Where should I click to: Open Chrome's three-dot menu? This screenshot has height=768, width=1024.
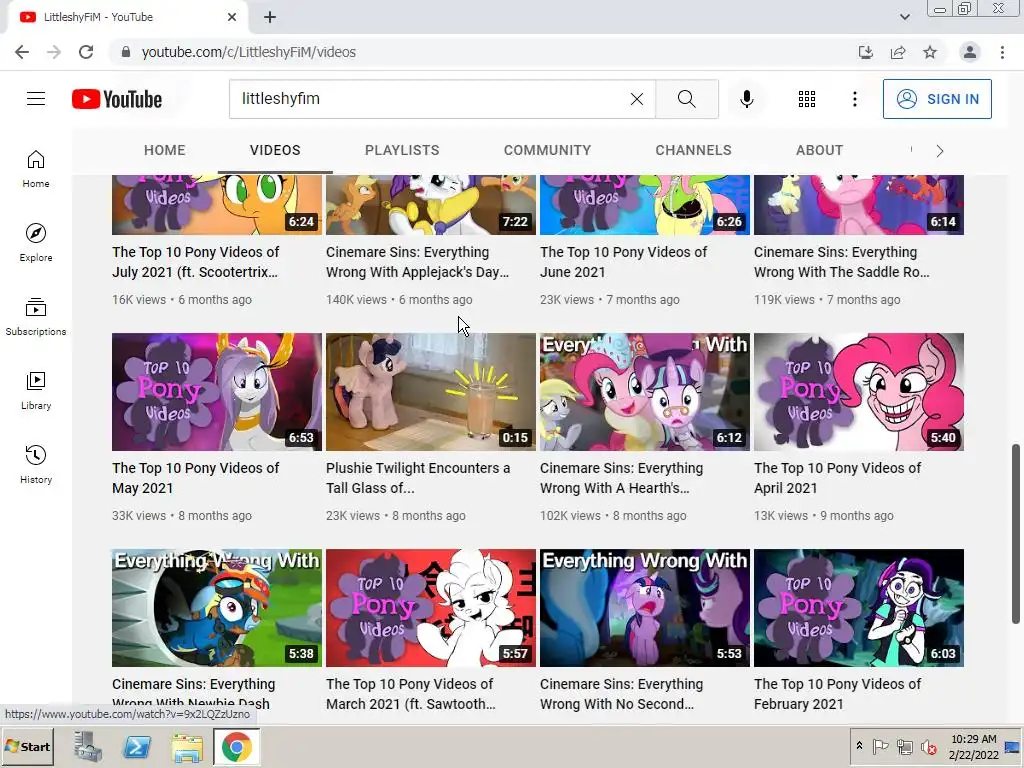point(1002,52)
